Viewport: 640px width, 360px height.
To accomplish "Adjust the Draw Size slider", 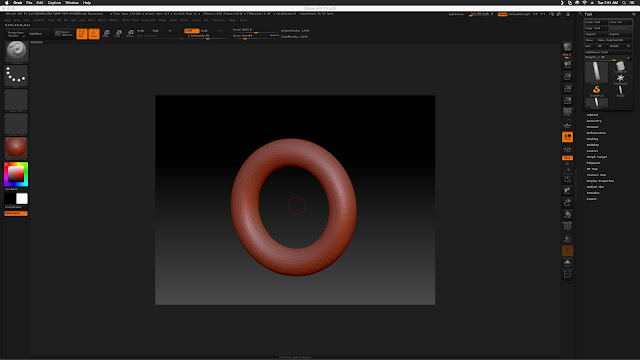I will pos(250,36).
